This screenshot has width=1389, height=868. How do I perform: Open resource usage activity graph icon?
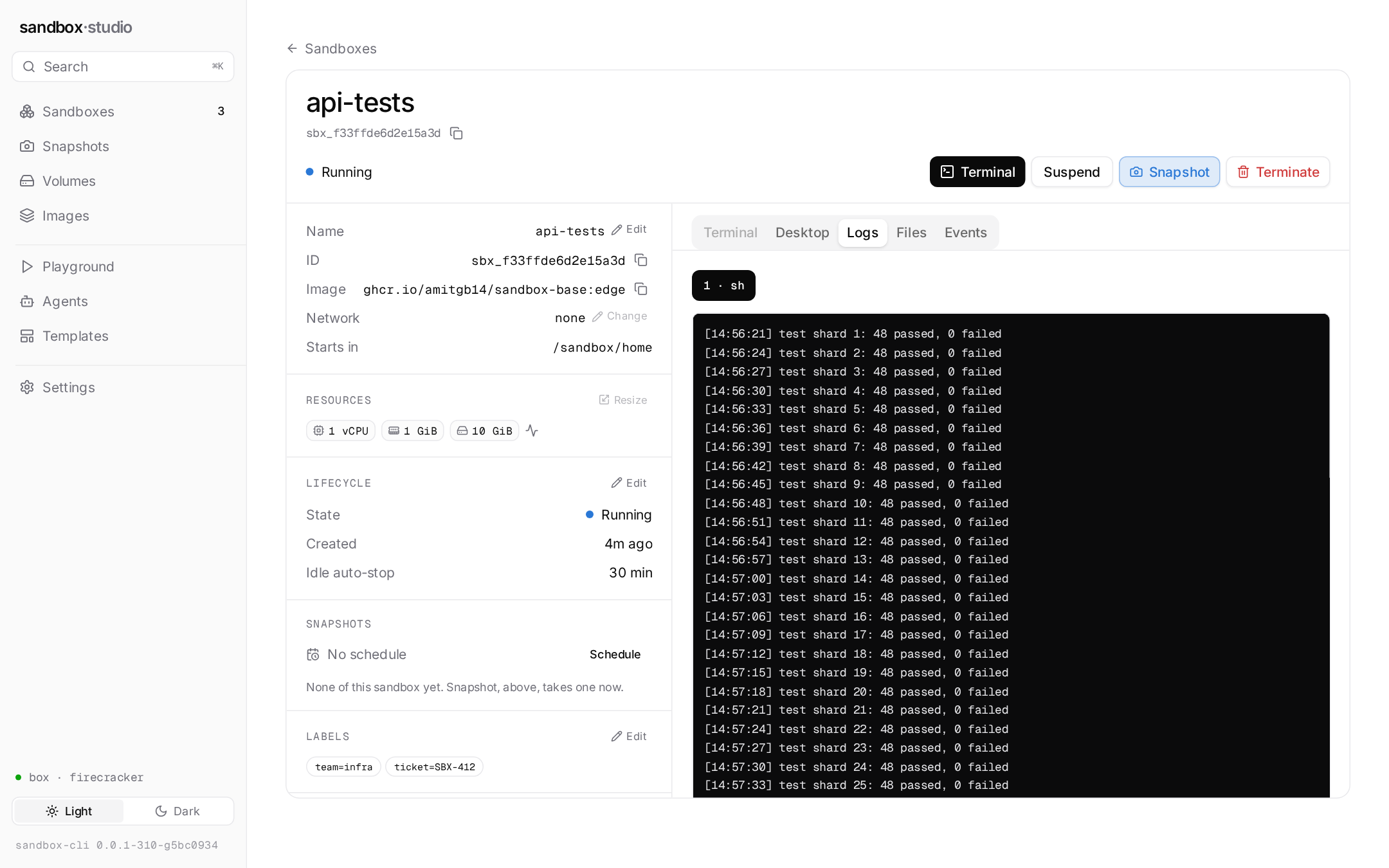(x=532, y=430)
